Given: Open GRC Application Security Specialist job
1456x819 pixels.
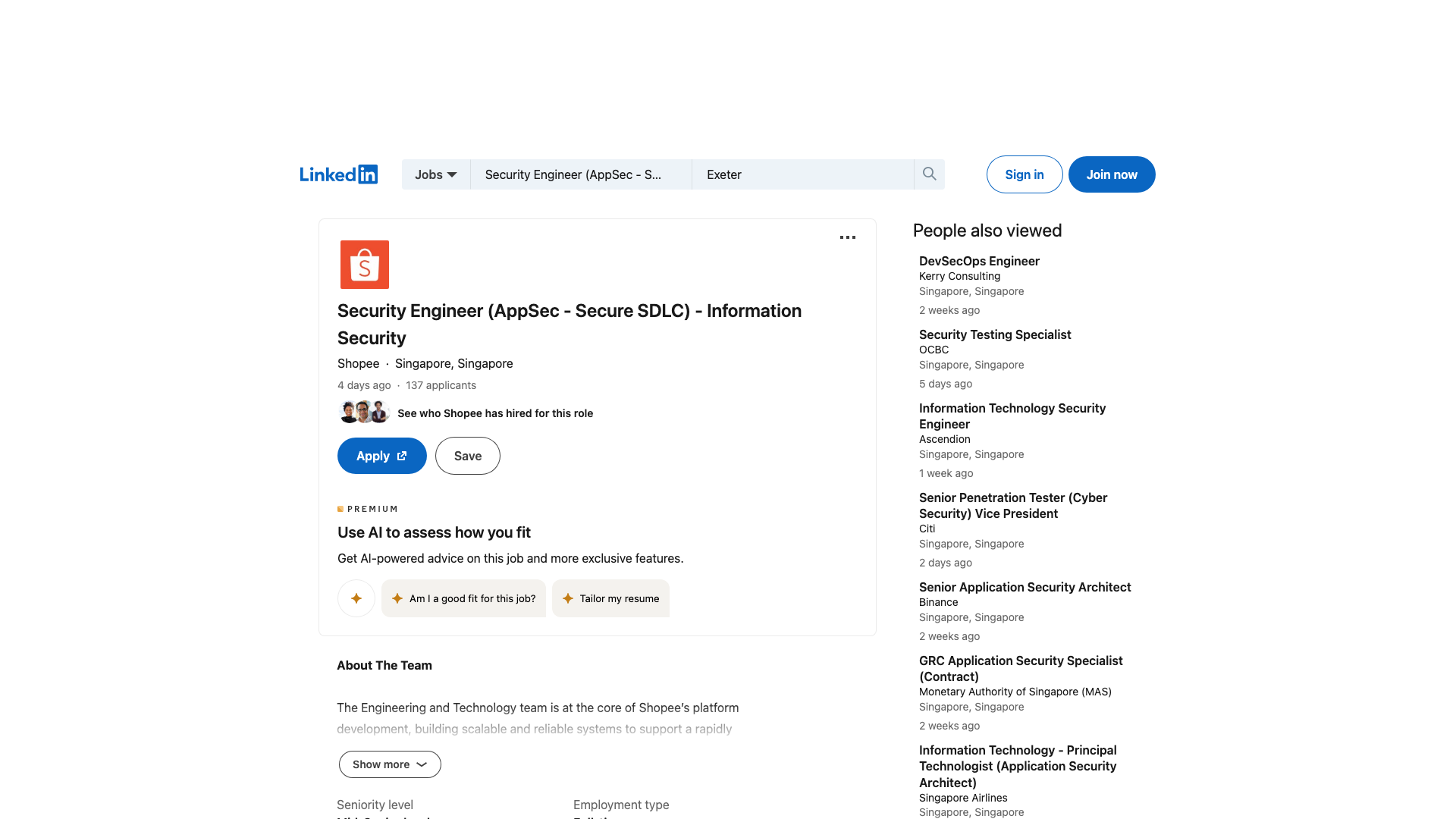Looking at the screenshot, I should 1021,669.
